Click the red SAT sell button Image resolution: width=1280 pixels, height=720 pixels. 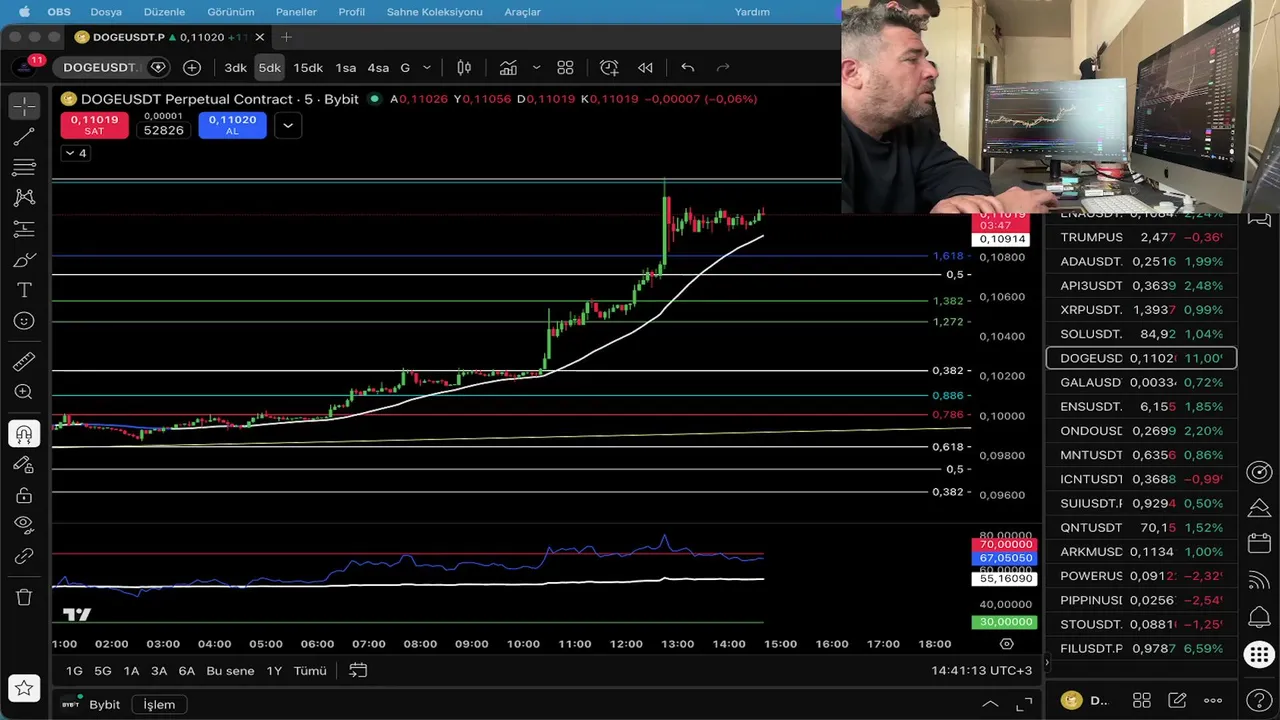(94, 125)
